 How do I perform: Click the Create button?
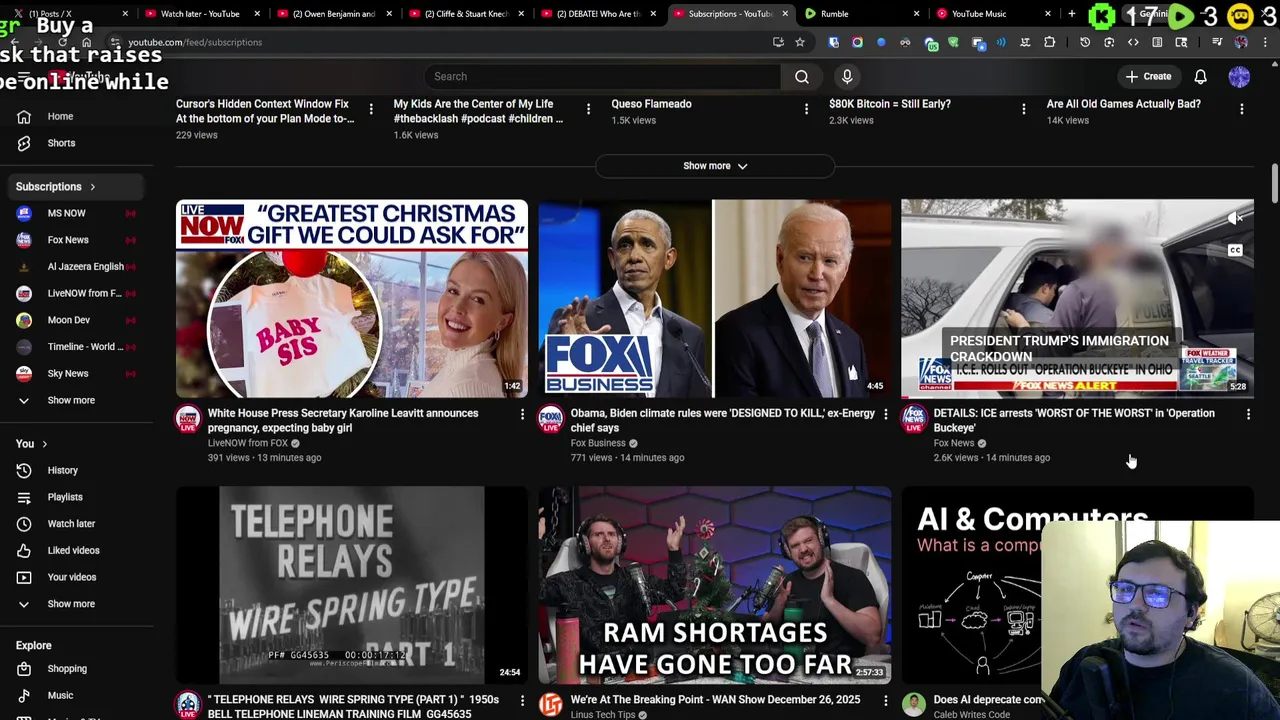coord(1147,76)
